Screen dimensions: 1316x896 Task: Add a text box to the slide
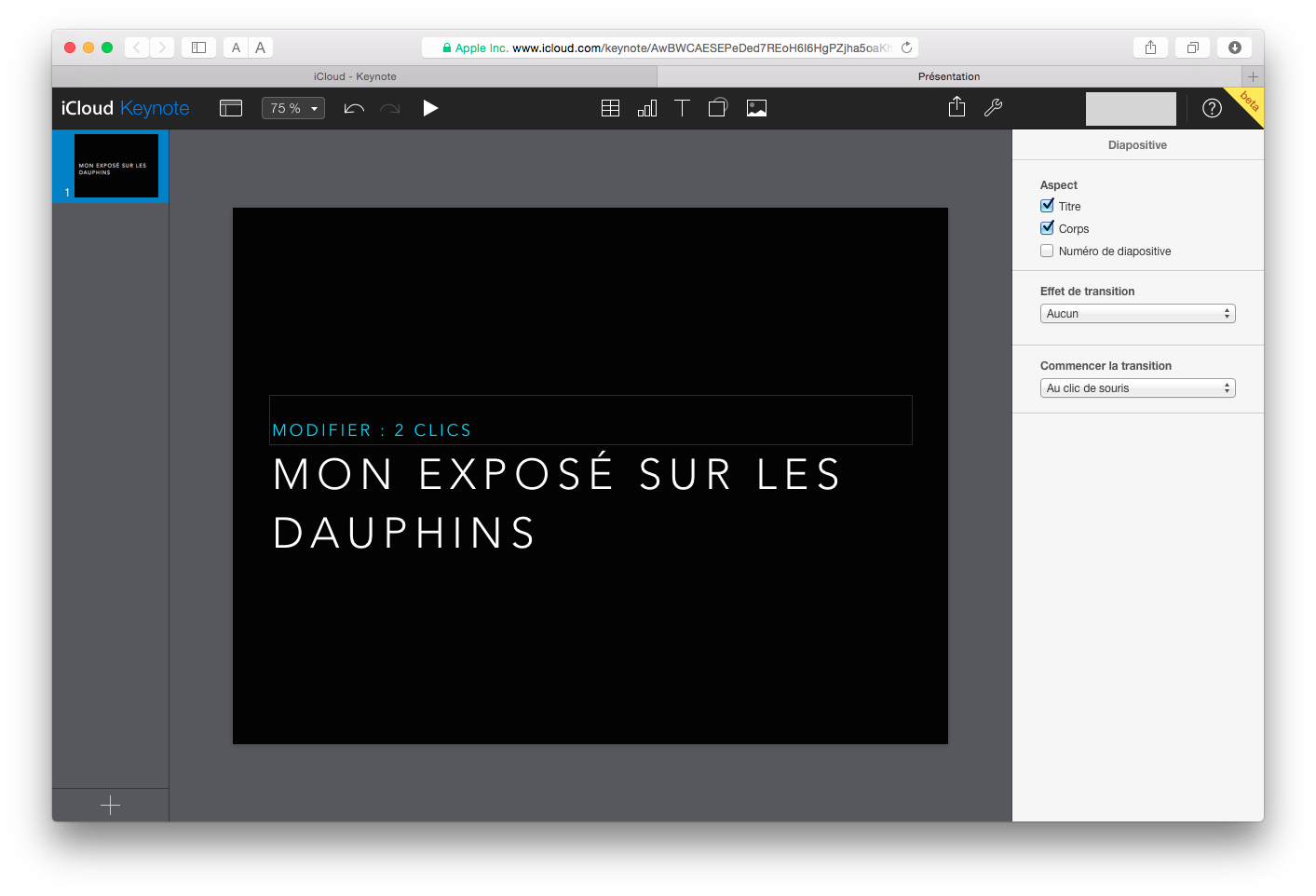tap(682, 108)
